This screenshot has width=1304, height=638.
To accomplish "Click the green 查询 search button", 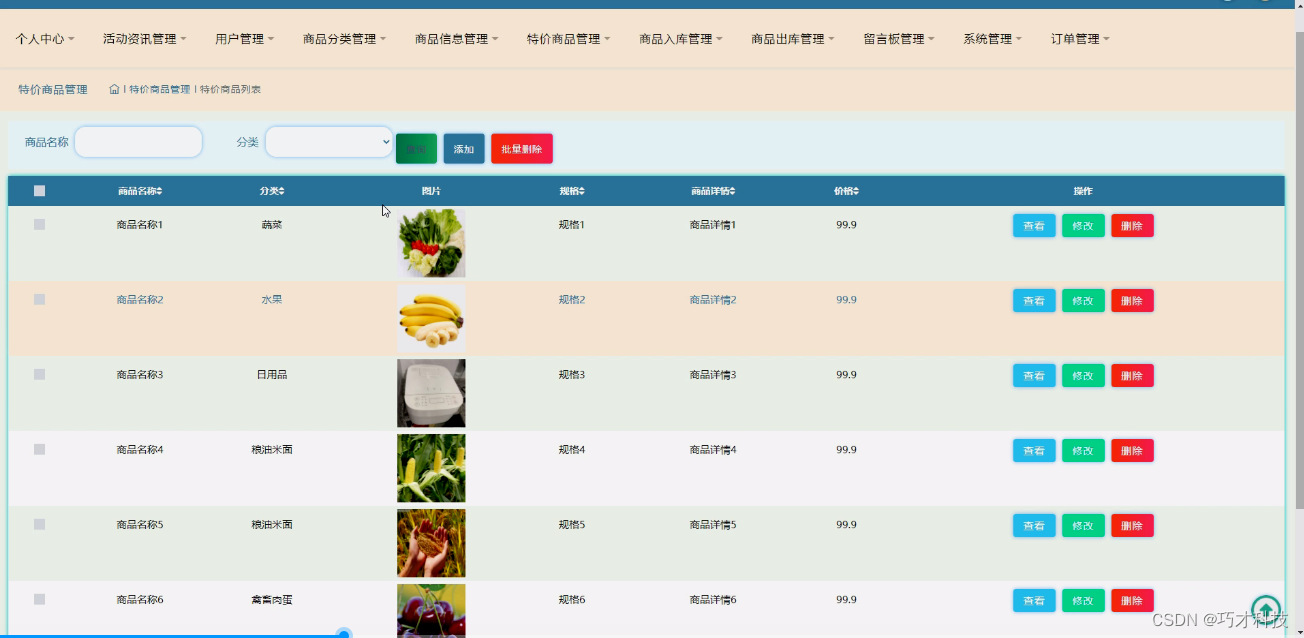I will pyautogui.click(x=416, y=148).
